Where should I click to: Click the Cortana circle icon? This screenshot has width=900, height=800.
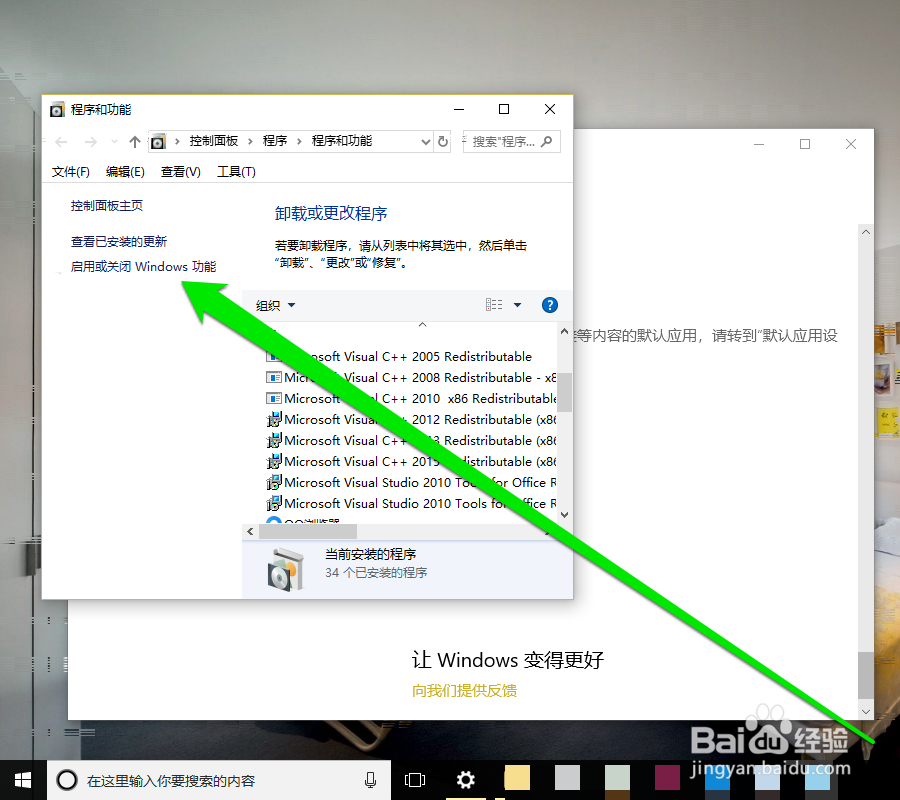pyautogui.click(x=67, y=780)
